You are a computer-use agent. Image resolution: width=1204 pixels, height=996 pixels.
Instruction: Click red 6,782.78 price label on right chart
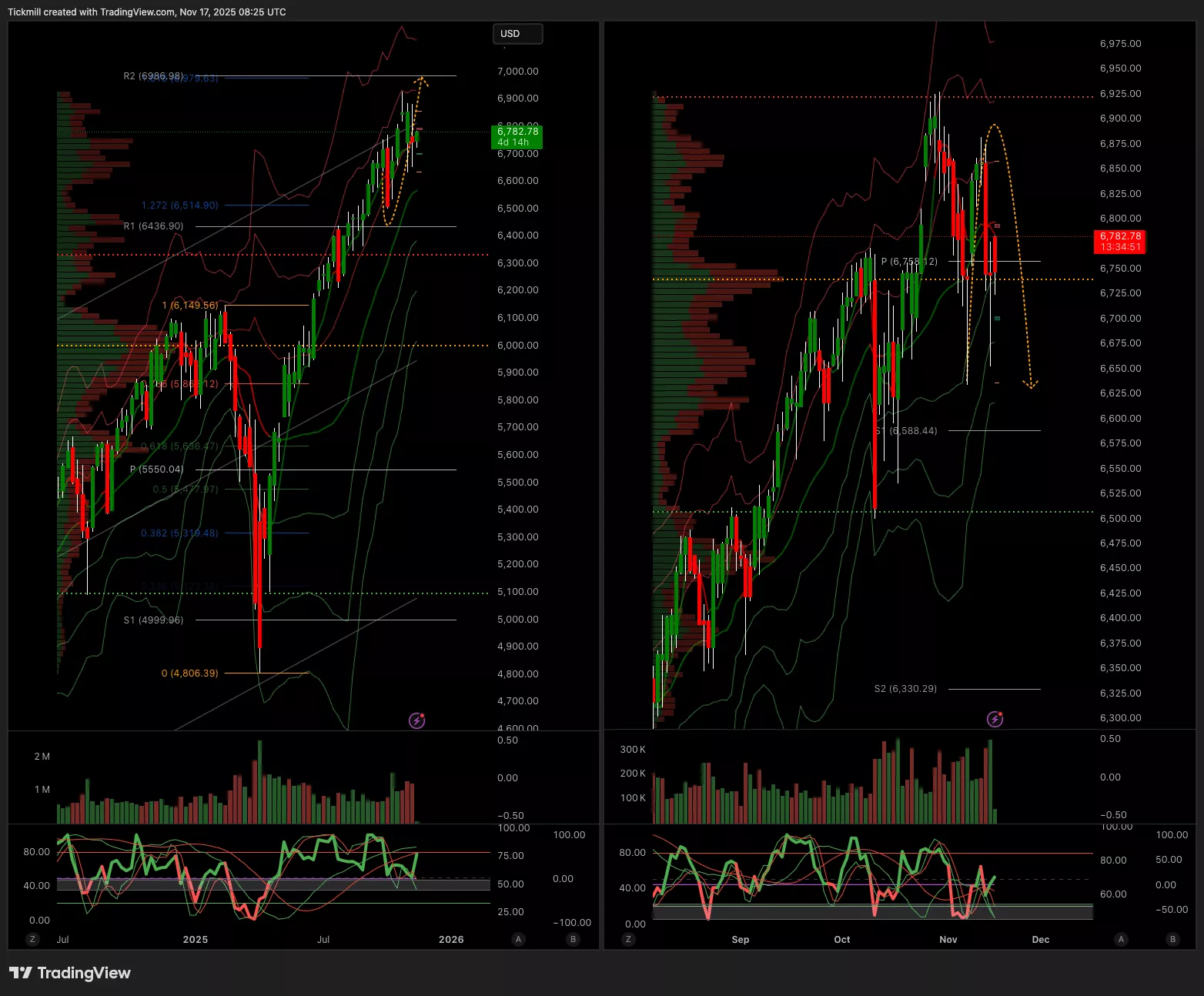(x=1120, y=242)
